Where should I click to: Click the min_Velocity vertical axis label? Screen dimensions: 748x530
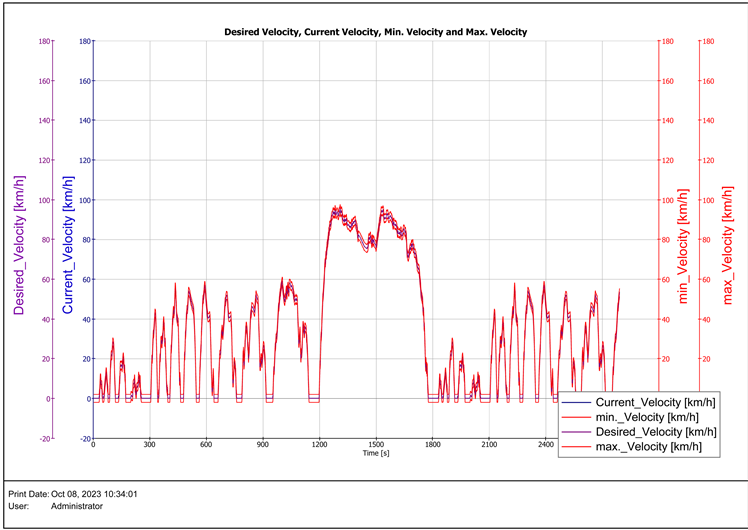[x=685, y=245]
